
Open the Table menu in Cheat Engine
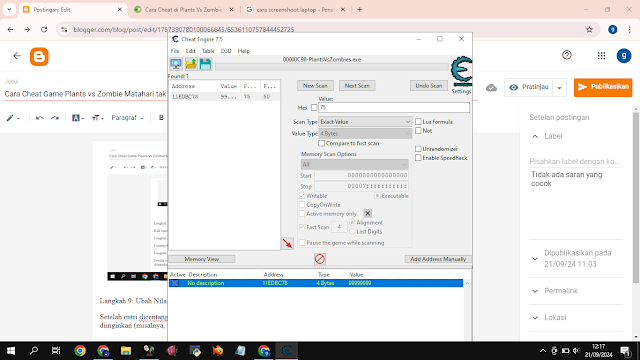point(208,51)
